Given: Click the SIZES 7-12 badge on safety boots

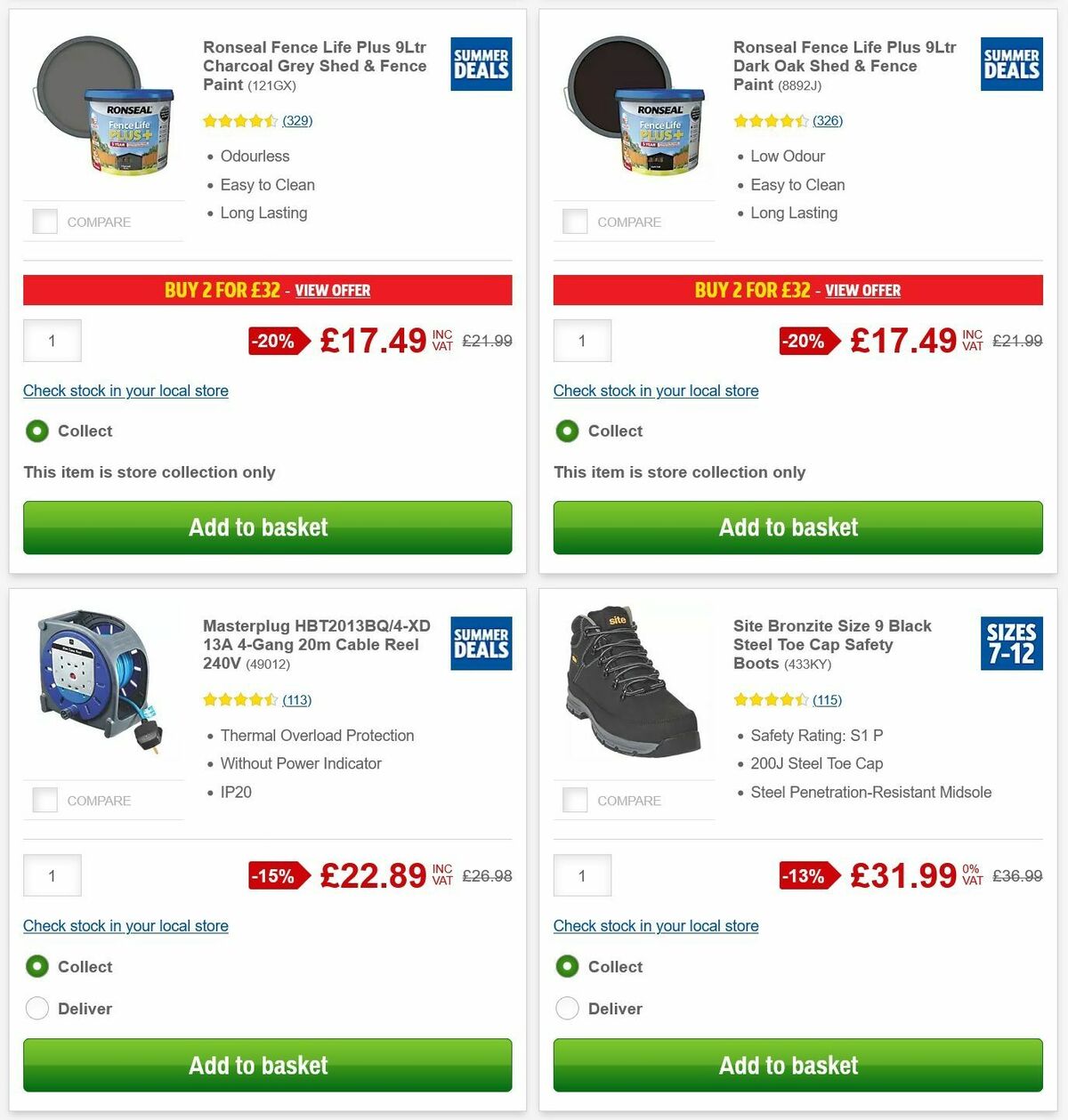Looking at the screenshot, I should pos(1011,642).
